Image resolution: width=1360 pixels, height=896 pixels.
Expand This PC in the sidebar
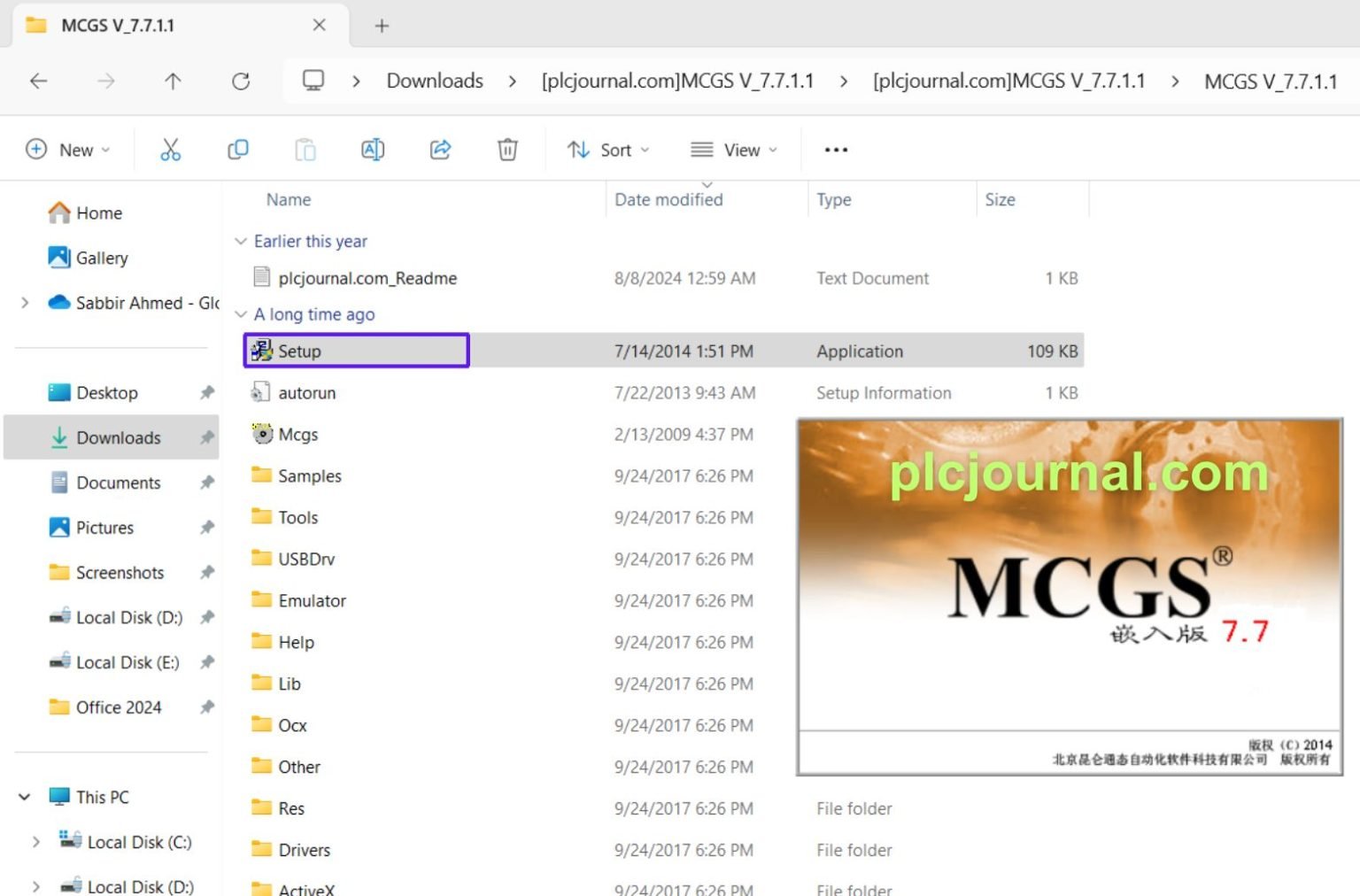[x=24, y=797]
